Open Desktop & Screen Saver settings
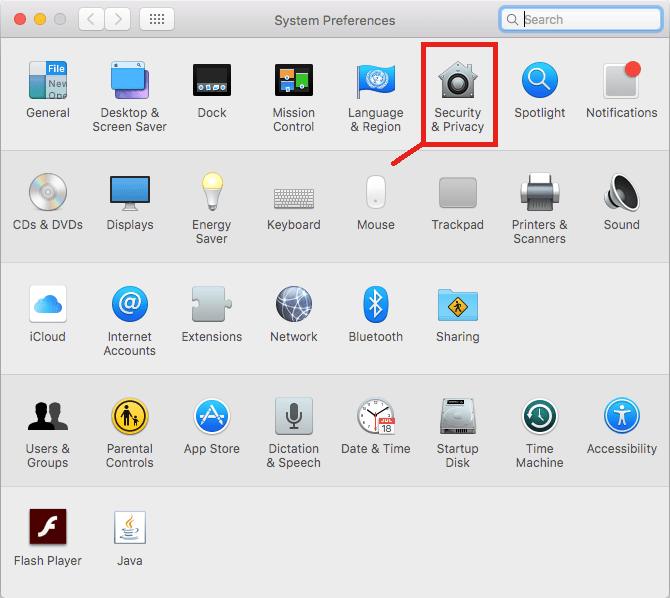670x598 pixels. pos(130,82)
